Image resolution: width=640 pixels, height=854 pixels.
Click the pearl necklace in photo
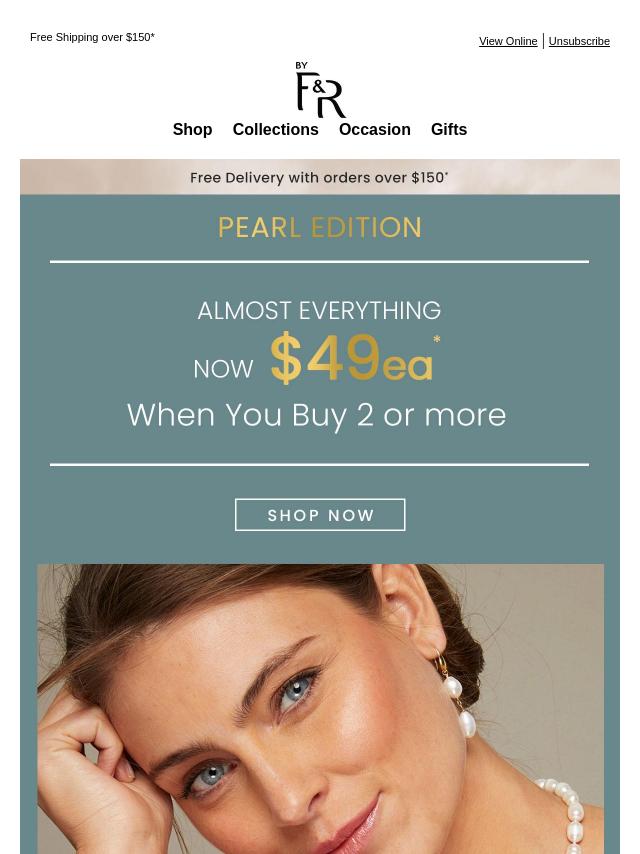point(566,817)
